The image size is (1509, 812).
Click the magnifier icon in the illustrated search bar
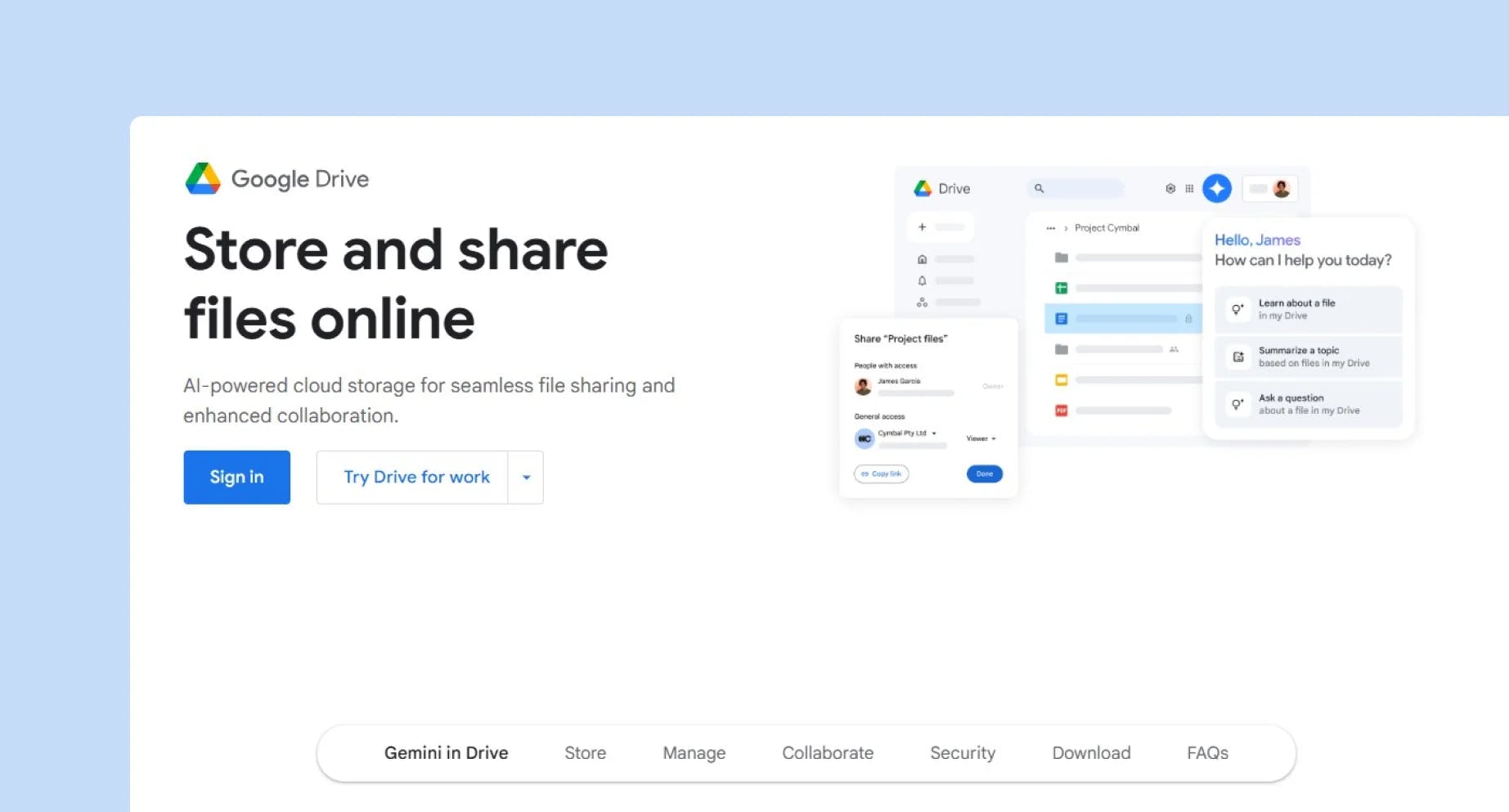pyautogui.click(x=1039, y=188)
